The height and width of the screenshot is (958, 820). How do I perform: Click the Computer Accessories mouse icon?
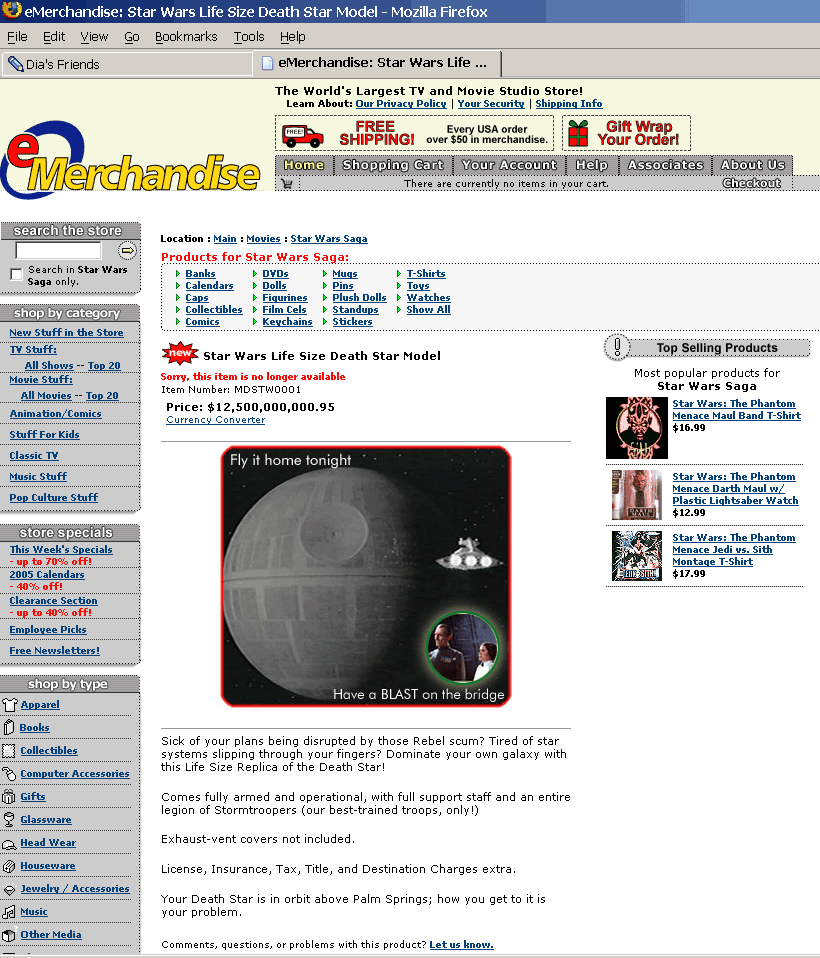(9, 774)
